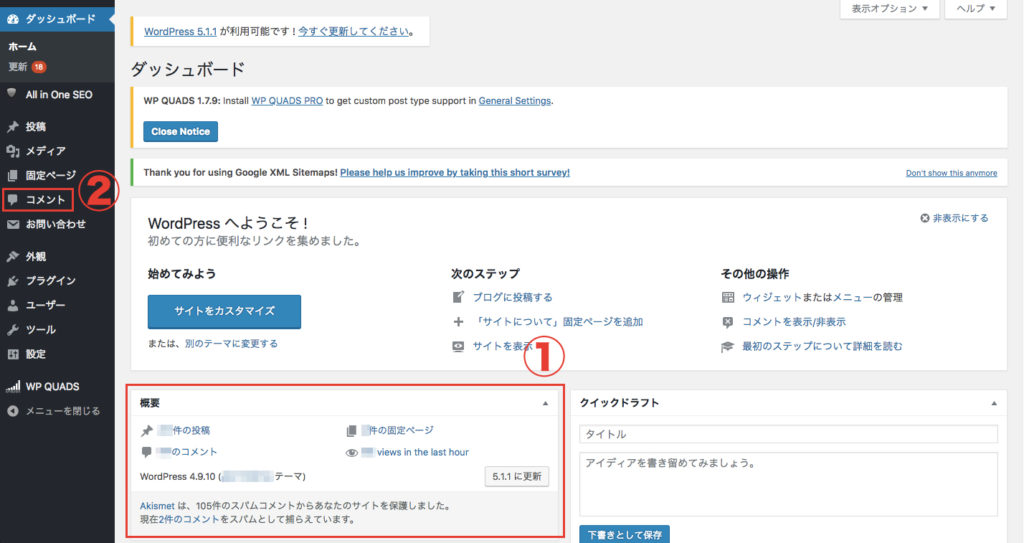Click the graduation cap icon beside 最初のステップ
Viewport: 1024px width, 543px height.
(x=728, y=346)
